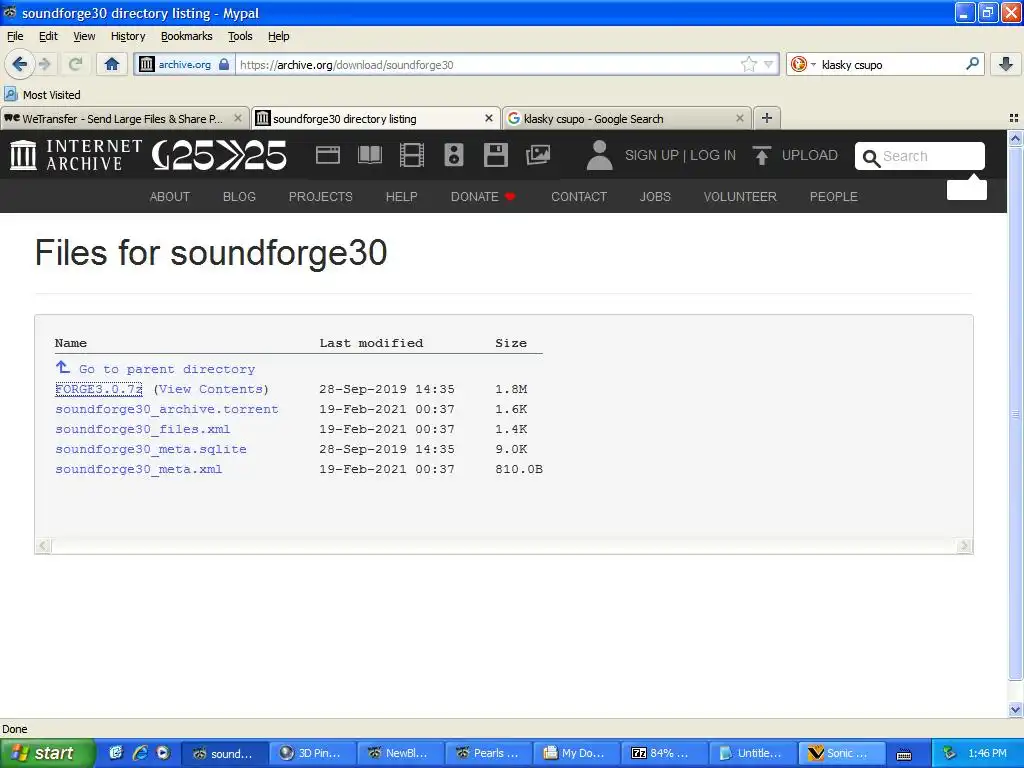Open the browser home page icon
Viewport: 1024px width, 768px height.
[112, 64]
